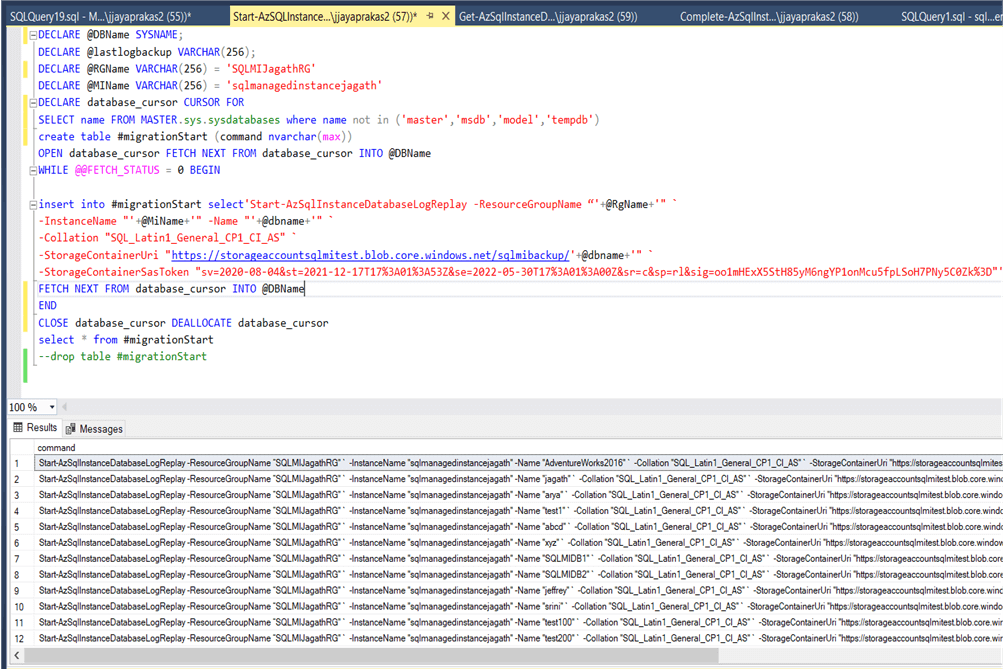Switch to SQLQuery1.sql tab
This screenshot has height=669, width=1003.
click(x=950, y=16)
